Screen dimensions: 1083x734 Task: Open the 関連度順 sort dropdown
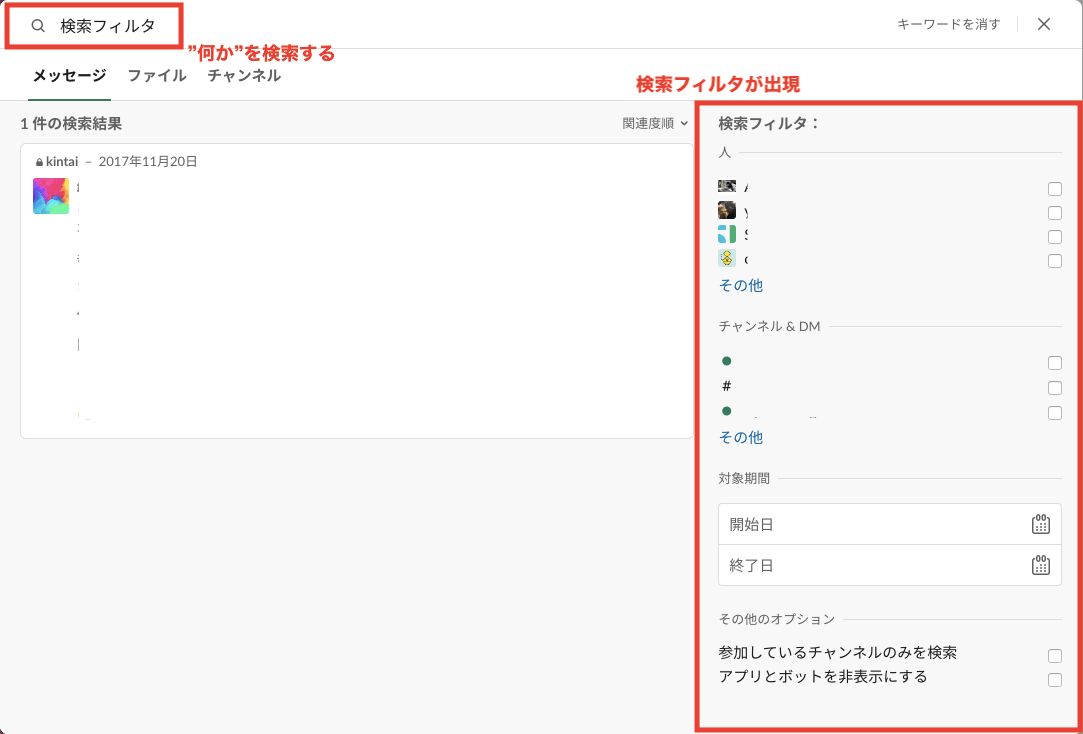(655, 124)
